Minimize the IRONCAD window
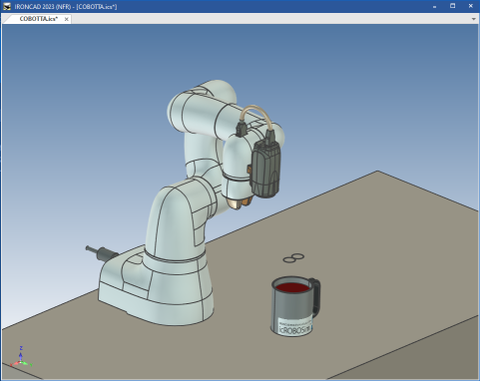480x381 pixels. (434, 6)
